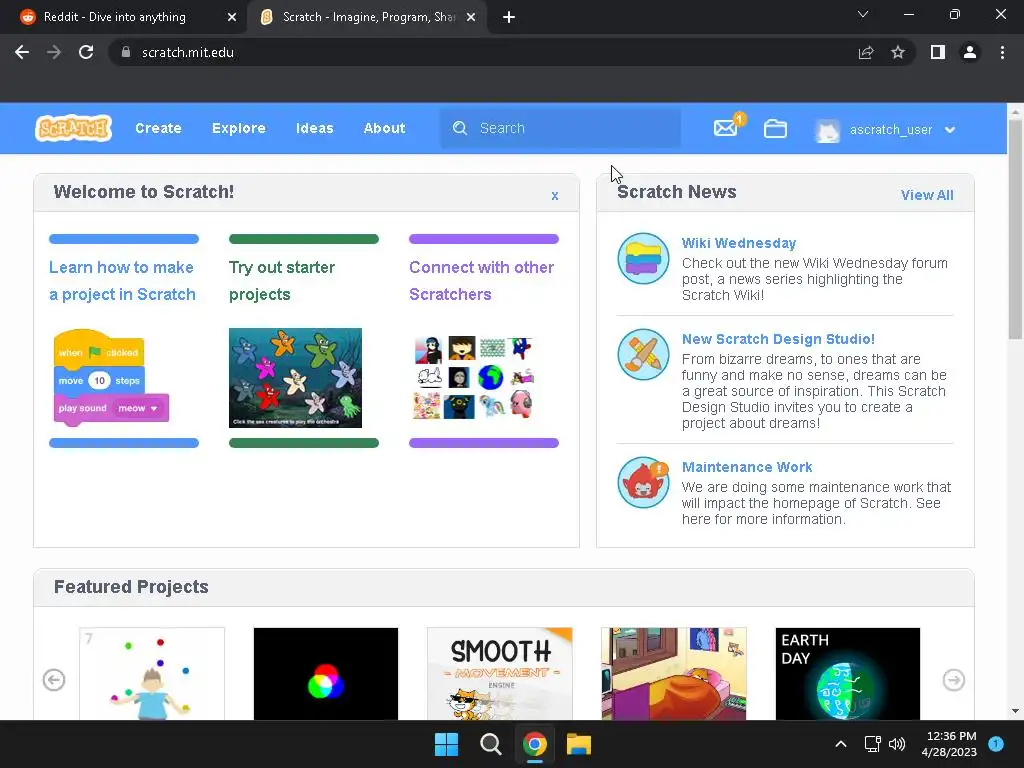Open the taskbar clock and date
Viewport: 1024px width, 768px height.
click(x=951, y=744)
